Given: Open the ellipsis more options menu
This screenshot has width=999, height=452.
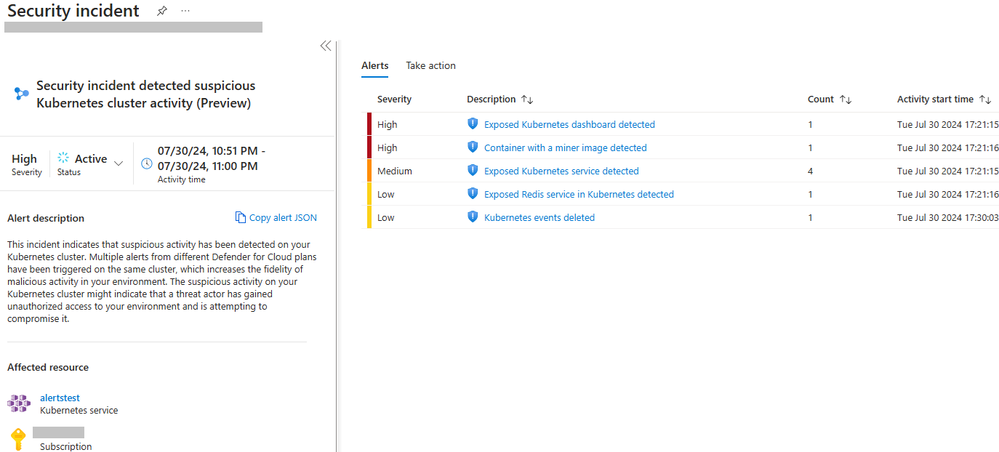Looking at the screenshot, I should [185, 11].
